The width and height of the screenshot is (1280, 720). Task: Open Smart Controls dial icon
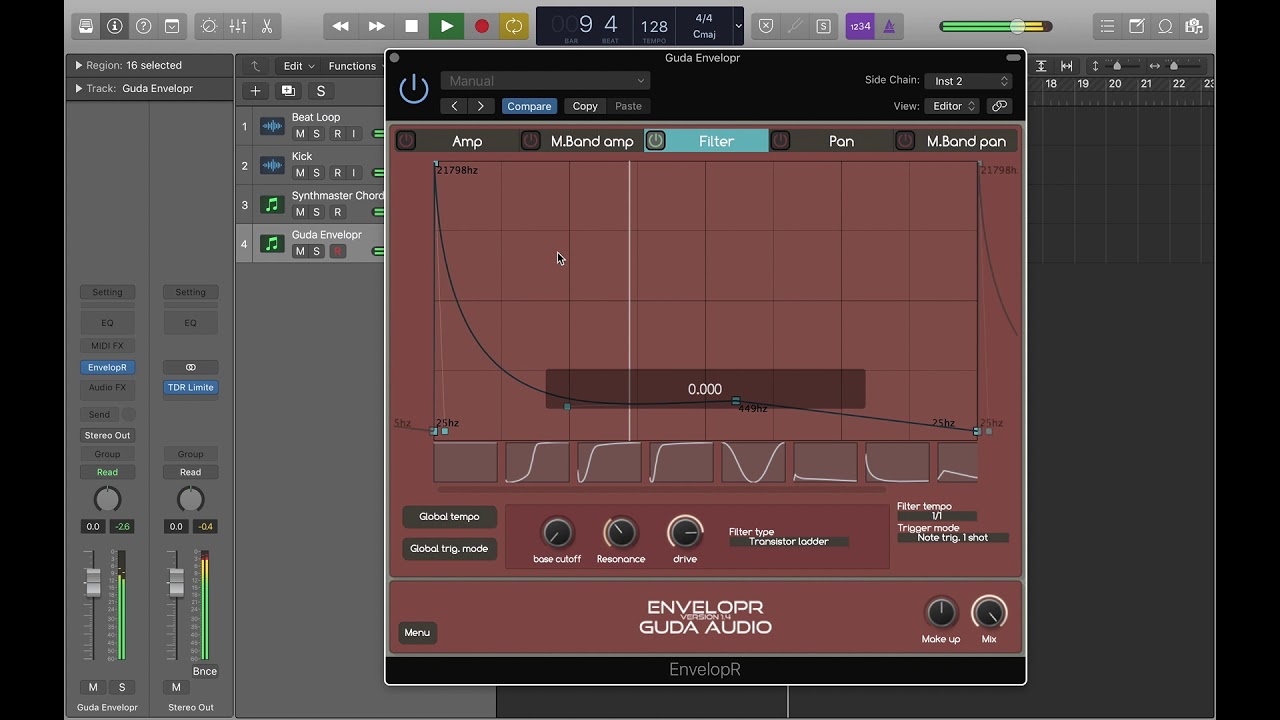(209, 26)
